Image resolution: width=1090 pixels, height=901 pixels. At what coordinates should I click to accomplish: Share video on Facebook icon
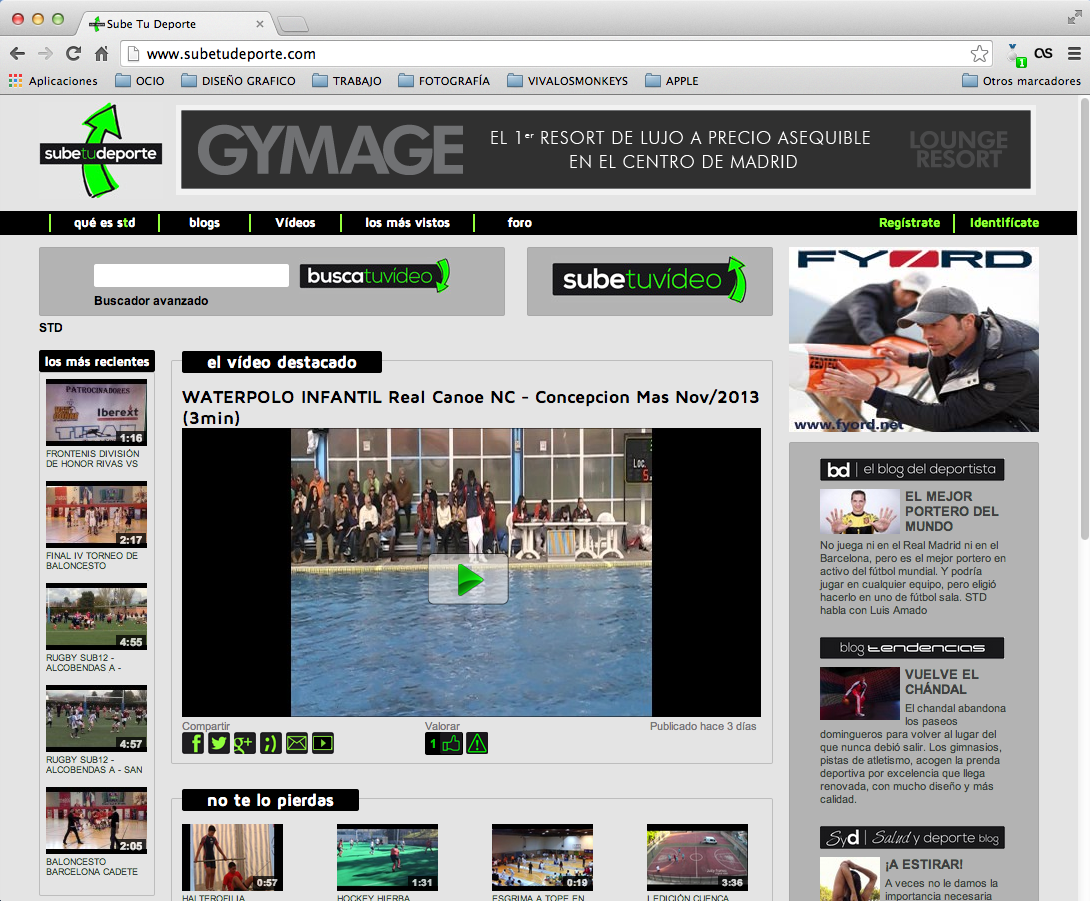(x=193, y=743)
